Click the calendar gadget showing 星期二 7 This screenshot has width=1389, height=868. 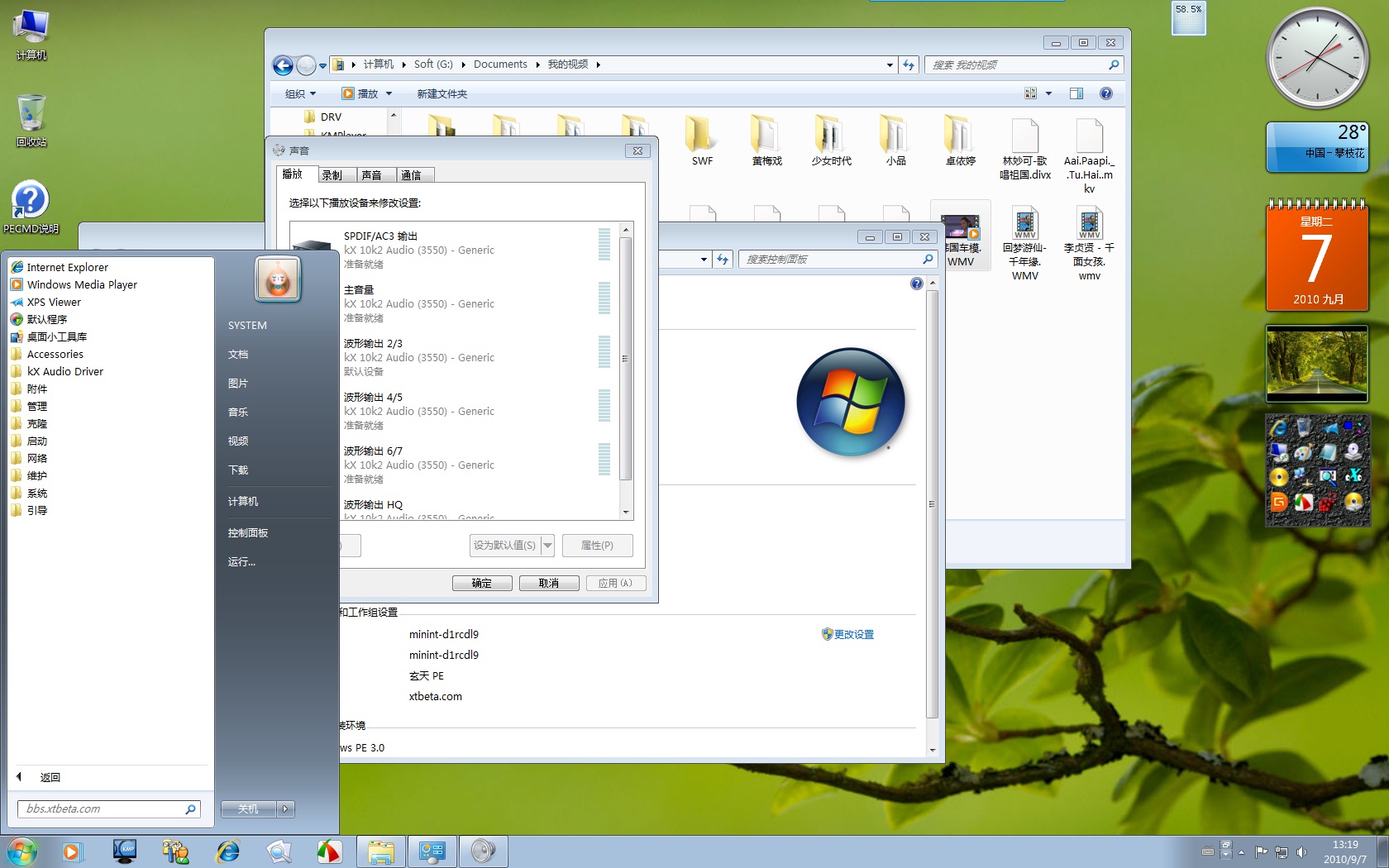point(1318,255)
